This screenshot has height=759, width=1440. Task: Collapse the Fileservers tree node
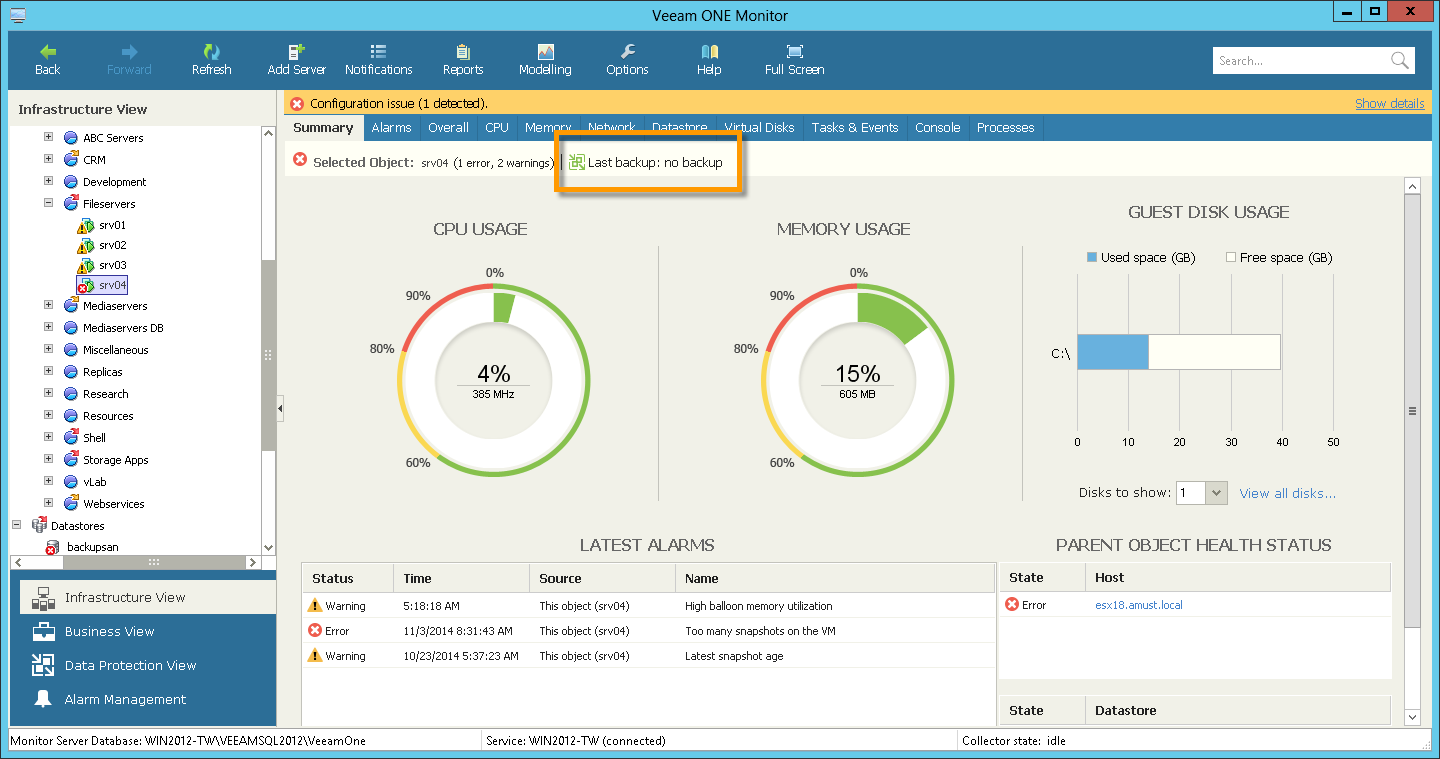coord(47,203)
